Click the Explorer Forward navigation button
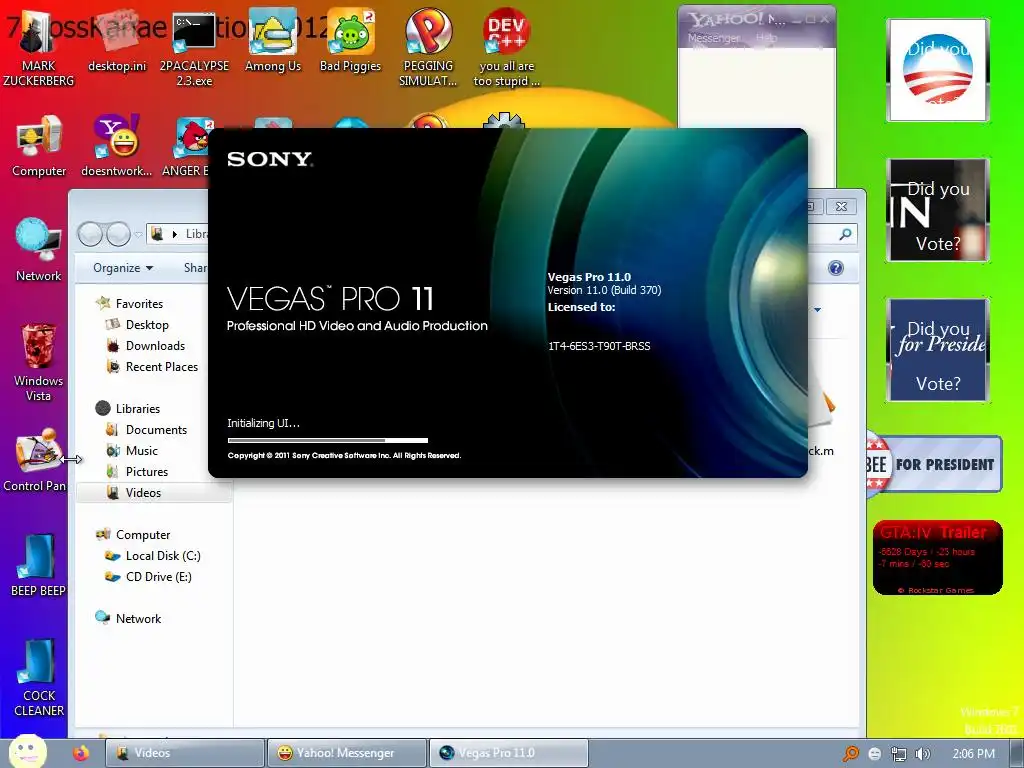 pos(118,234)
